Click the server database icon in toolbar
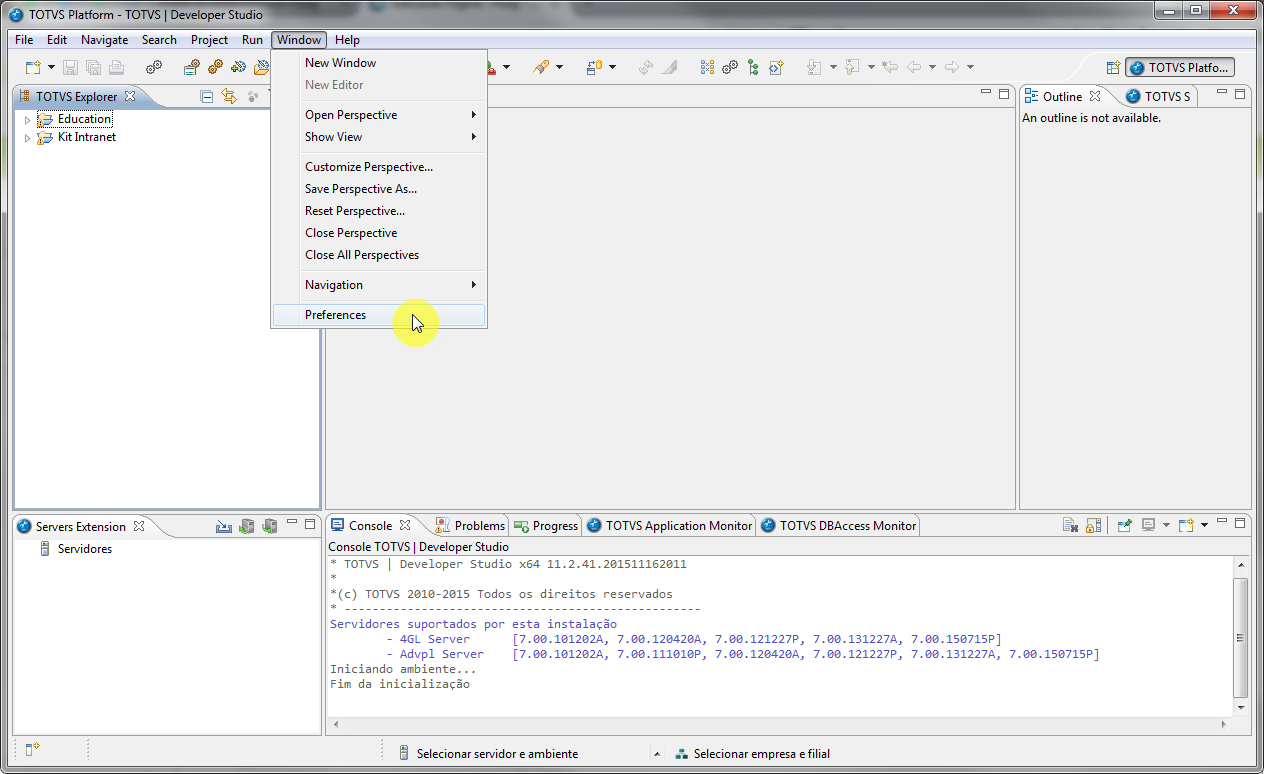 click(593, 67)
